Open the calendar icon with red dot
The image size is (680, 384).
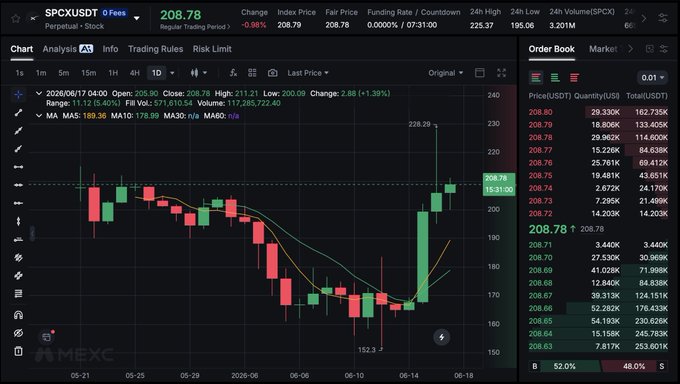(46, 337)
